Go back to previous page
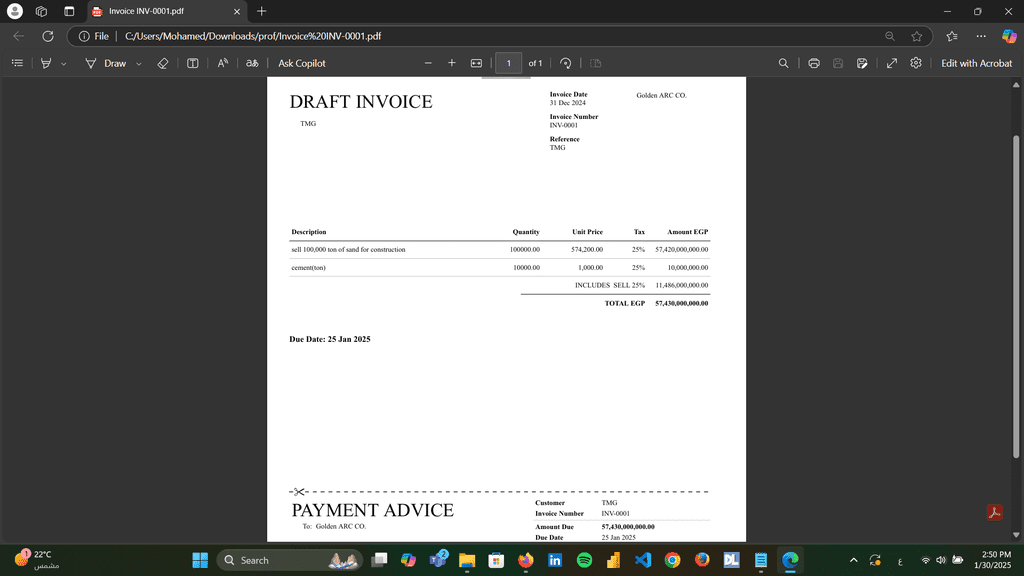Viewport: 1024px width, 576px height. pos(19,37)
